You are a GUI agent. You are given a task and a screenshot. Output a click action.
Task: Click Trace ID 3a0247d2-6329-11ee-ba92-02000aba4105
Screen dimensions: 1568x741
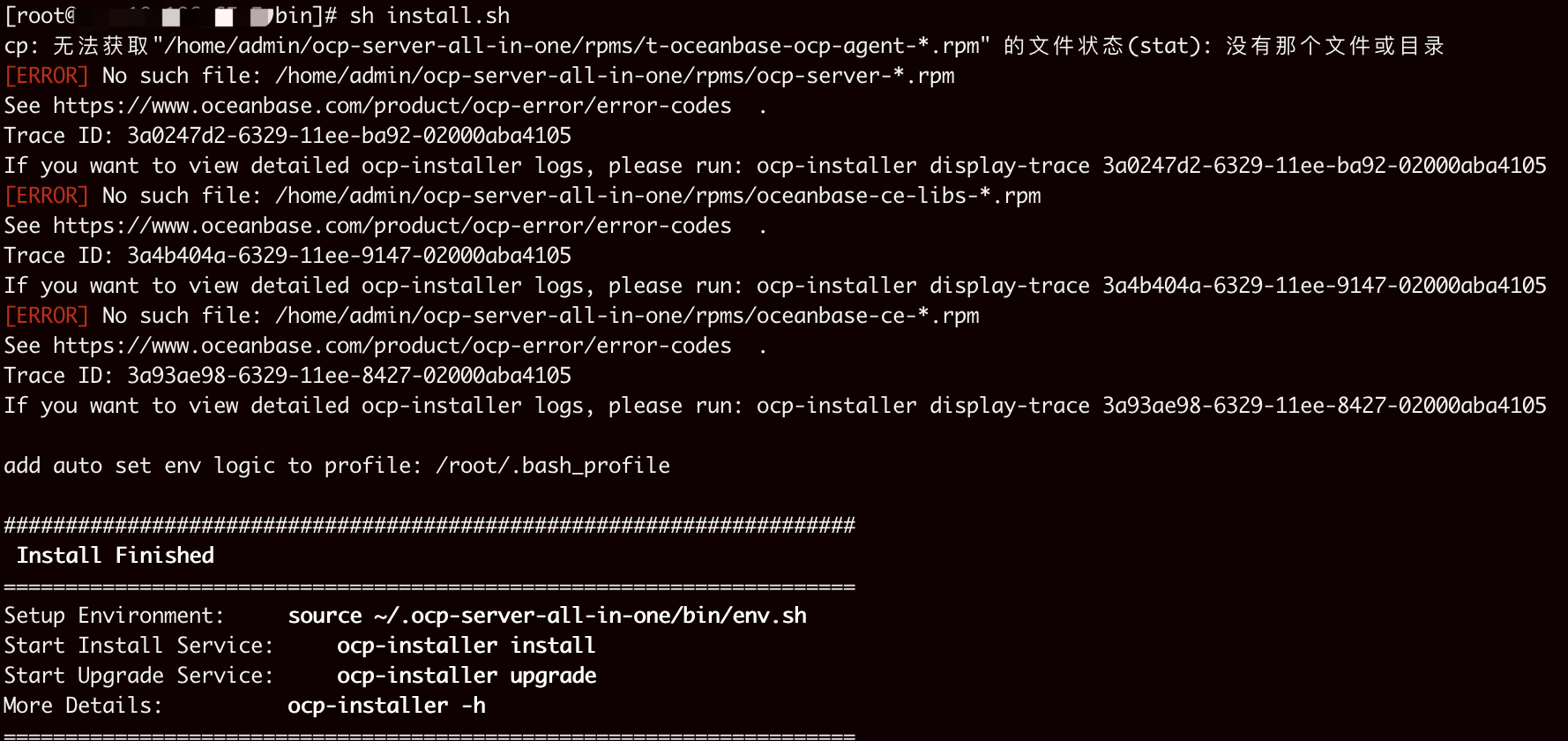point(349,136)
